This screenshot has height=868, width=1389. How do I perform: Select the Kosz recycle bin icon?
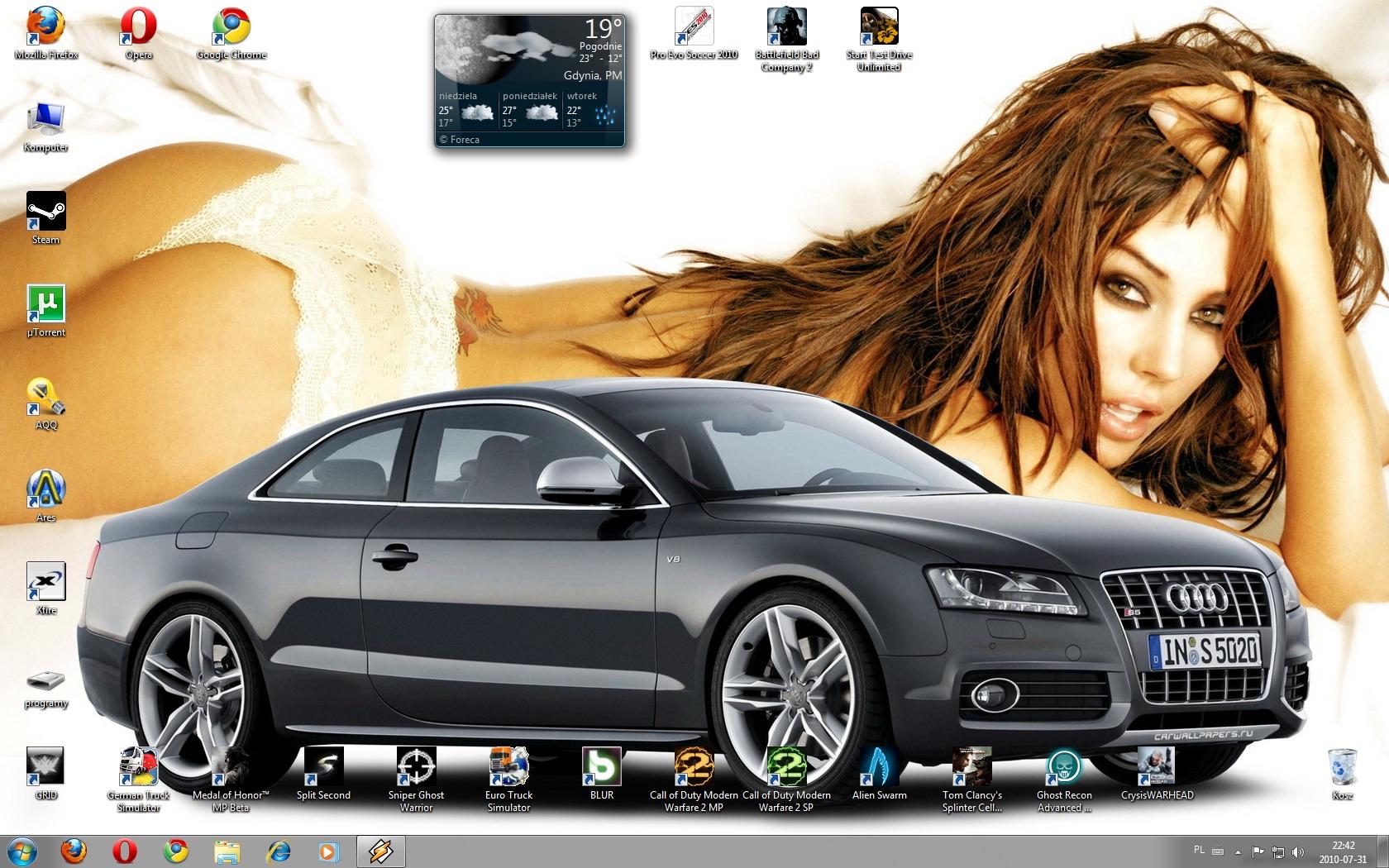point(1342,775)
